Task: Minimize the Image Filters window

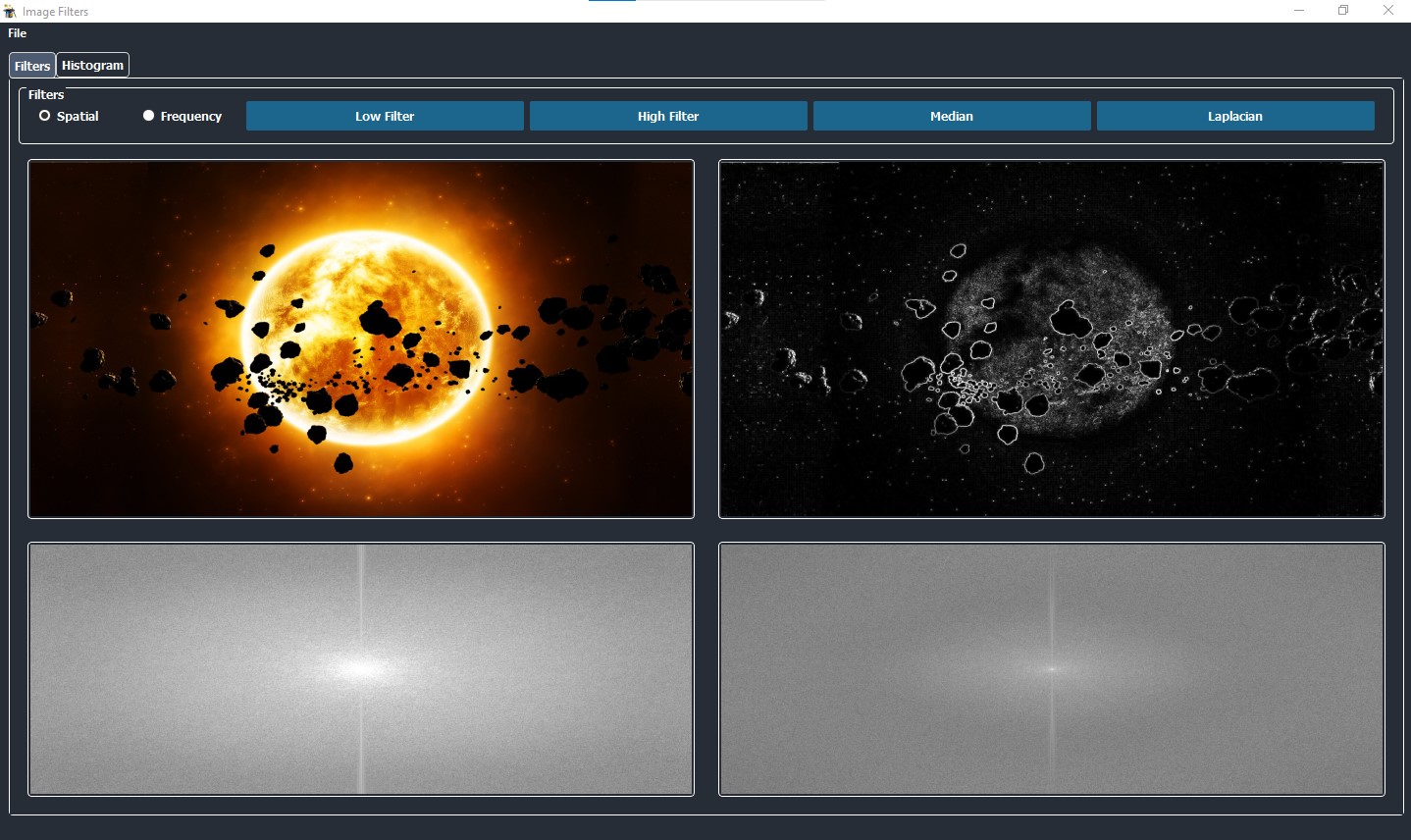Action: point(1299,11)
